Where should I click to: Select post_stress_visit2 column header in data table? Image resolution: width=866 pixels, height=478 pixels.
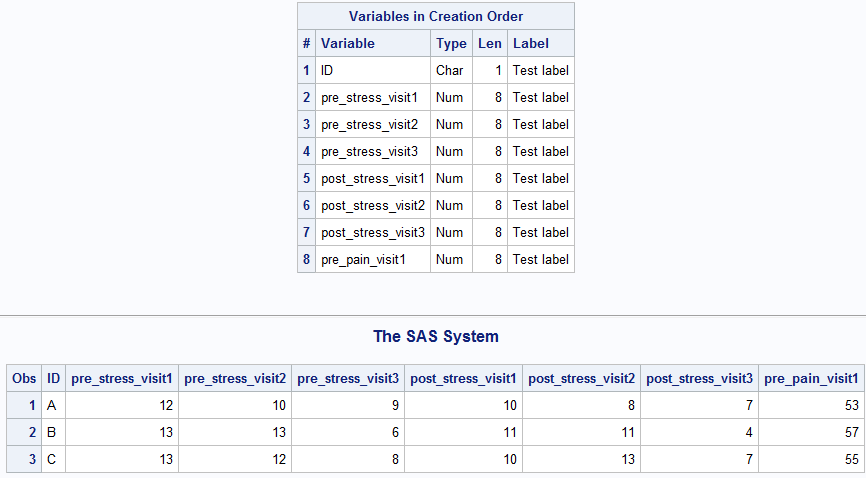[x=581, y=378]
